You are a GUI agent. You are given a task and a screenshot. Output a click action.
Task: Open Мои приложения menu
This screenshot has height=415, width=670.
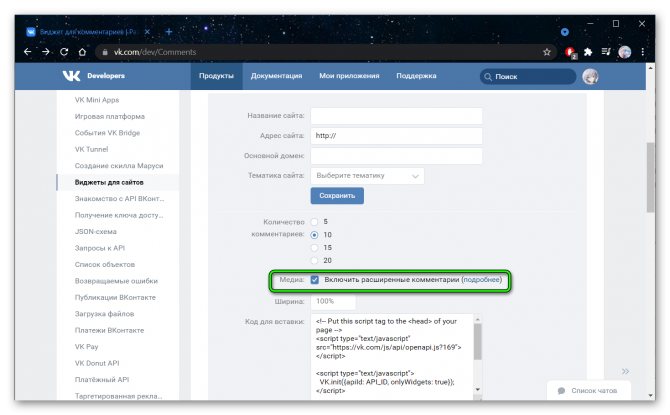click(x=349, y=76)
